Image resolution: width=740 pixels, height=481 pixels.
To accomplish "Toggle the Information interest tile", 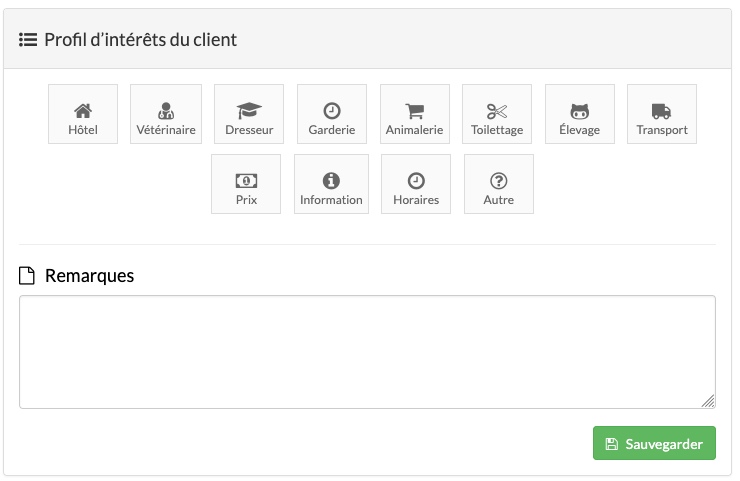I will [331, 184].
